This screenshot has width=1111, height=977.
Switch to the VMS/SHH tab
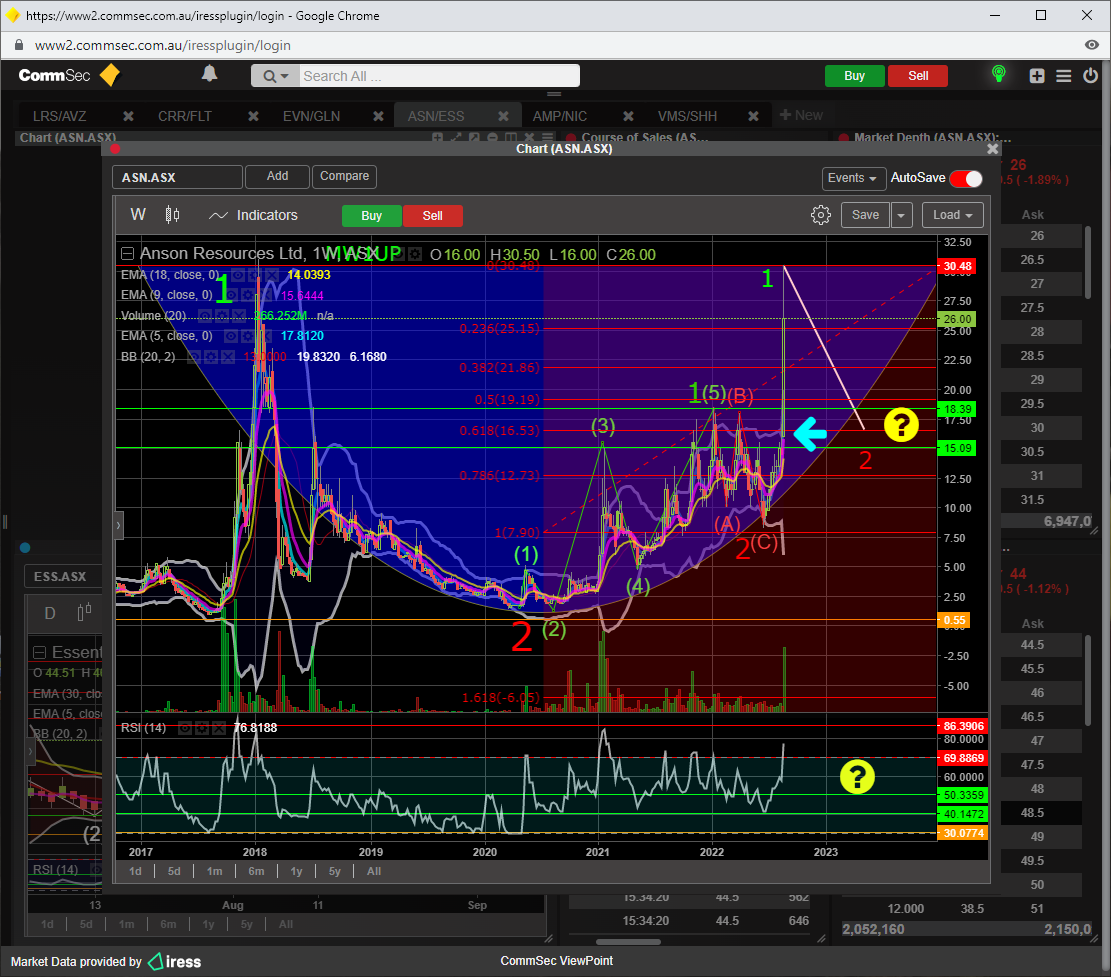(x=687, y=116)
